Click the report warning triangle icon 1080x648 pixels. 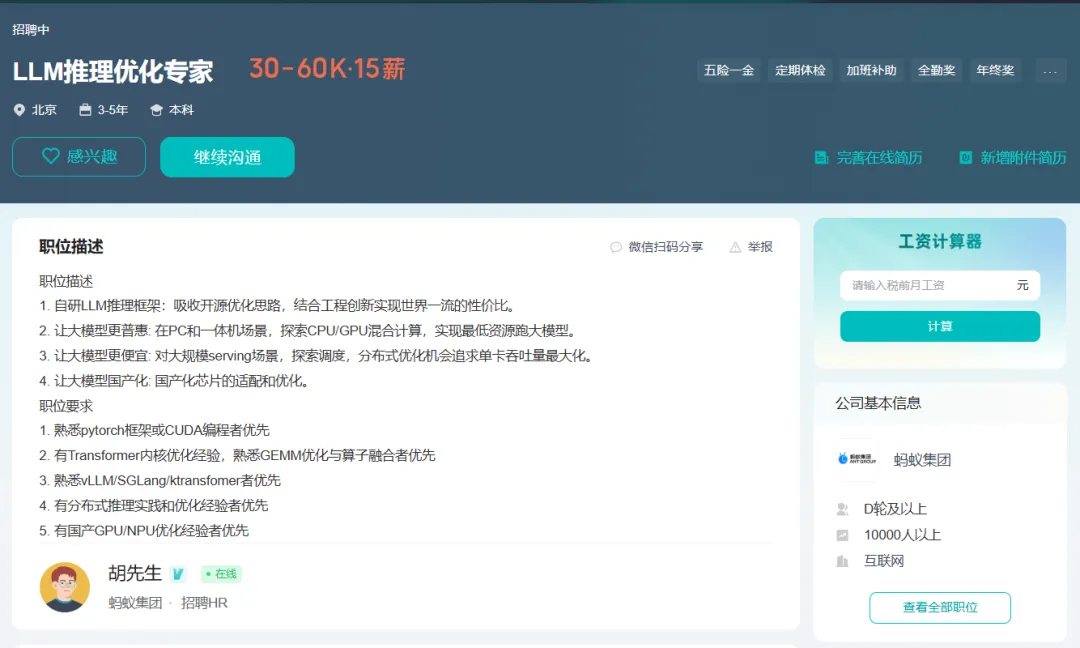point(735,247)
